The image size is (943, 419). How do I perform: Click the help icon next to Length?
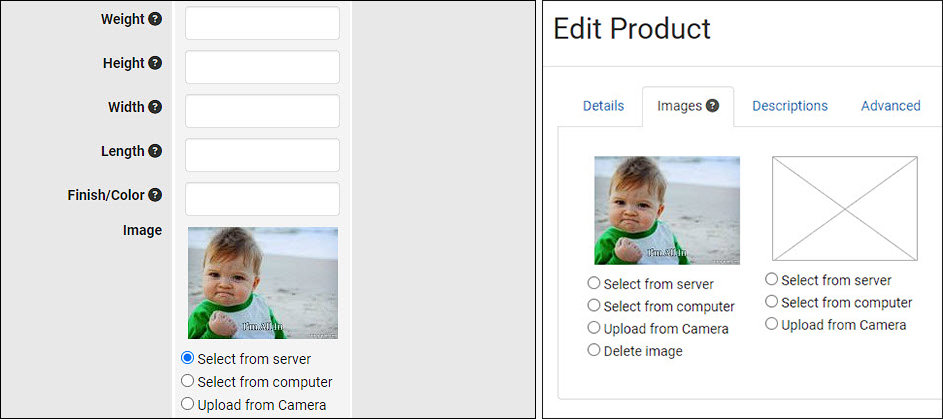click(x=155, y=151)
